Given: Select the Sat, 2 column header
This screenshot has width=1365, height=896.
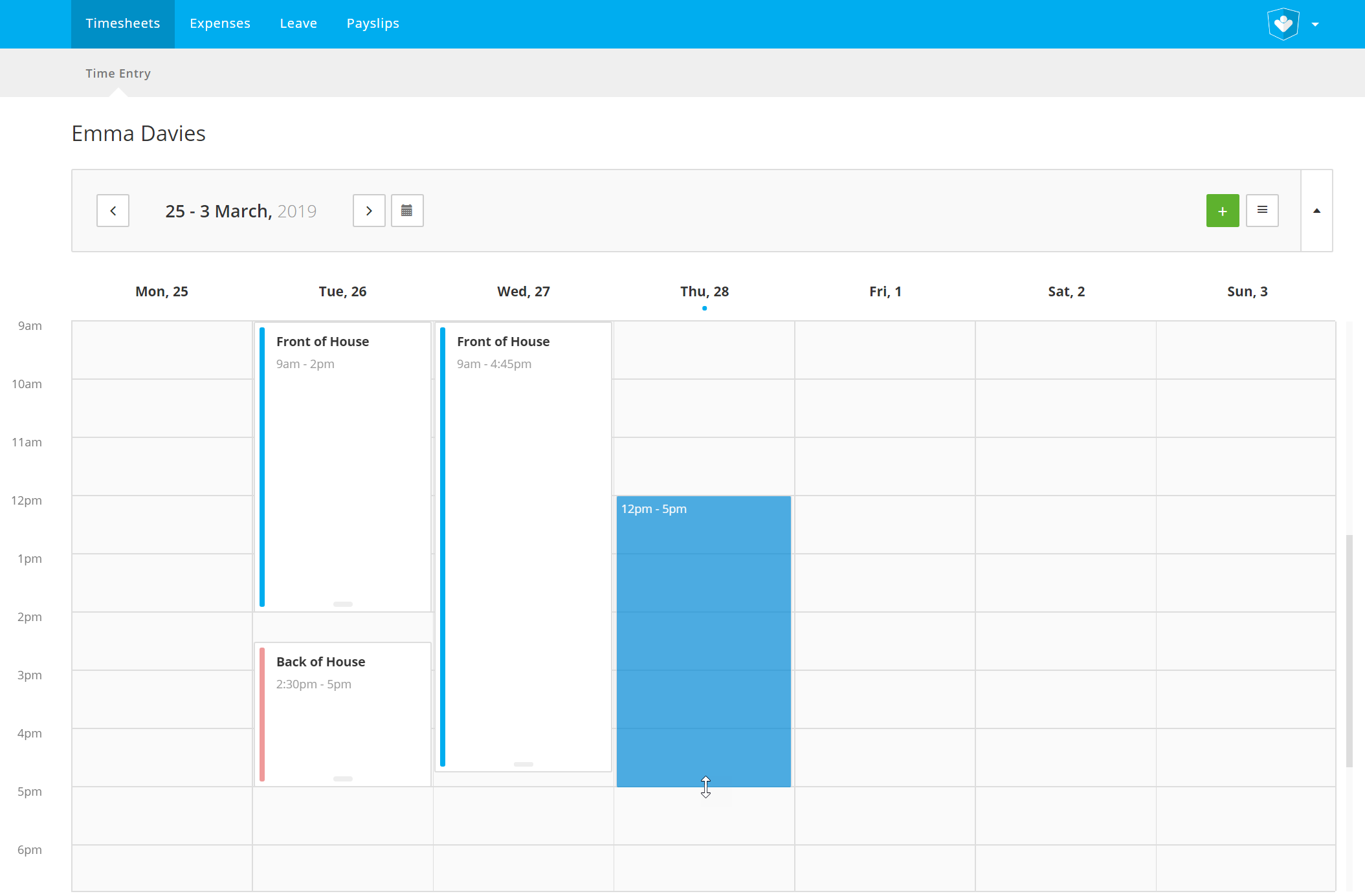Looking at the screenshot, I should click(x=1067, y=292).
